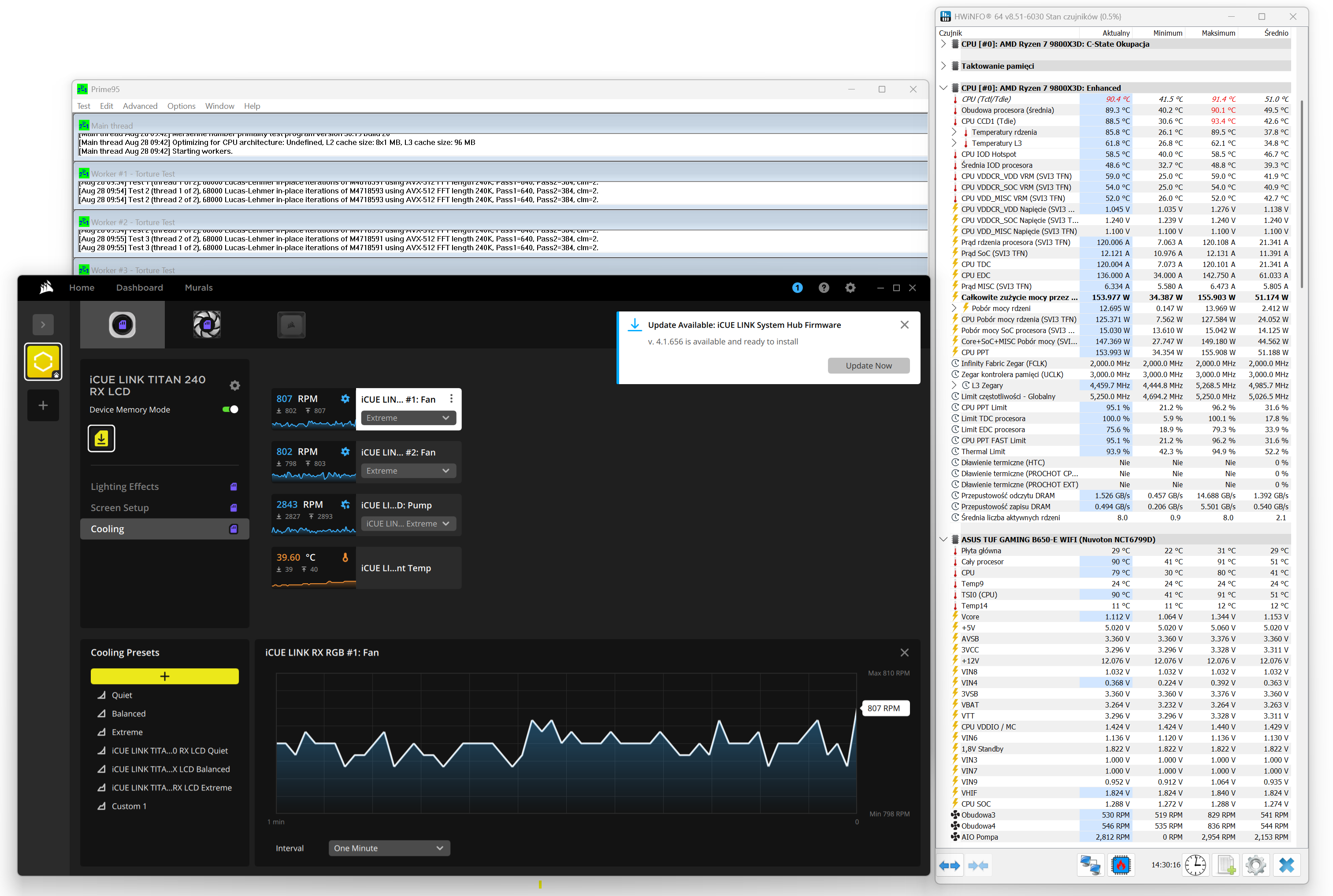Click HWiNFO shrink-columns inward arrows icon

coord(978,865)
